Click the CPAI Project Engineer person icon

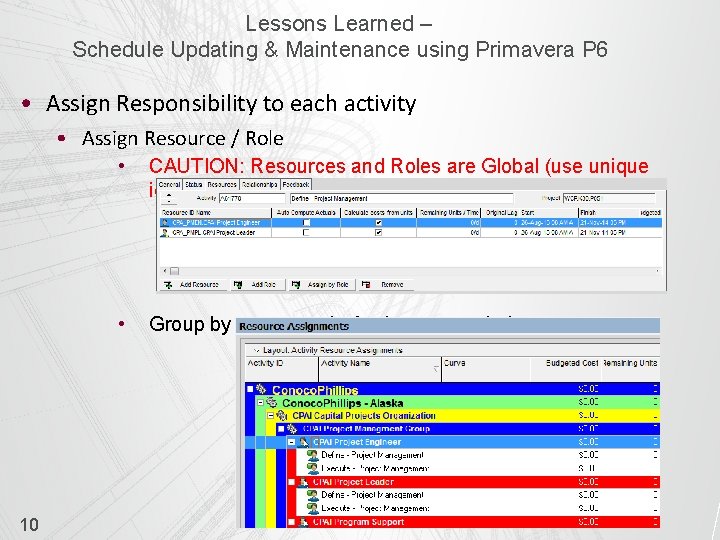tap(303, 442)
